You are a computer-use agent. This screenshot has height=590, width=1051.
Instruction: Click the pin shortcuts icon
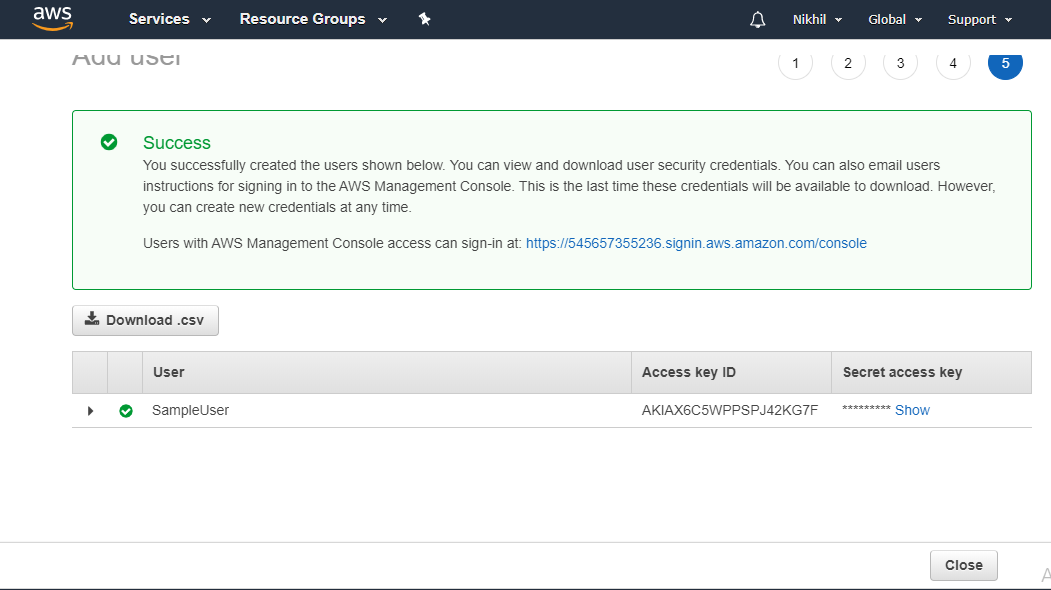pos(424,19)
